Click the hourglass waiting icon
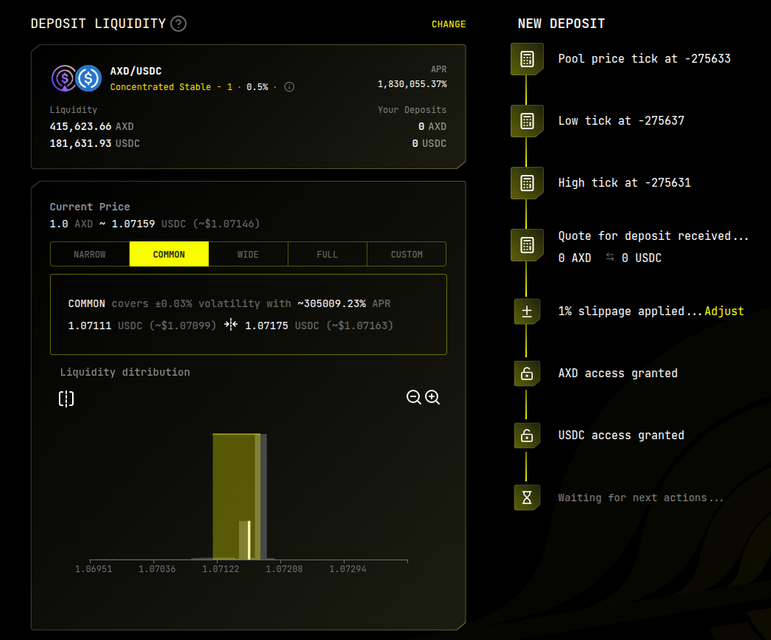771x640 pixels. click(x=526, y=498)
